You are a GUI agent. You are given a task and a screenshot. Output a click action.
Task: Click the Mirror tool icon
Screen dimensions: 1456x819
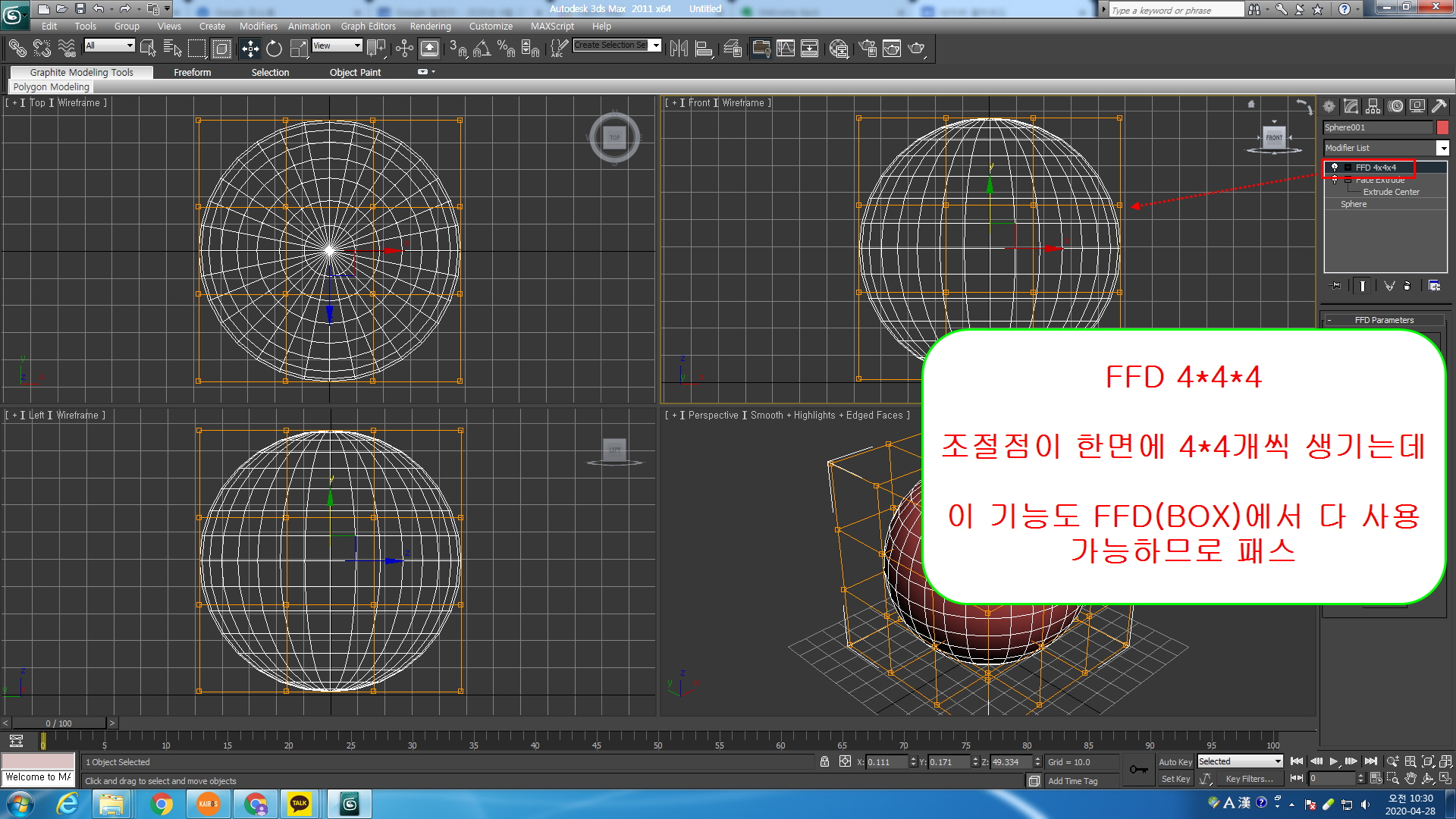679,49
